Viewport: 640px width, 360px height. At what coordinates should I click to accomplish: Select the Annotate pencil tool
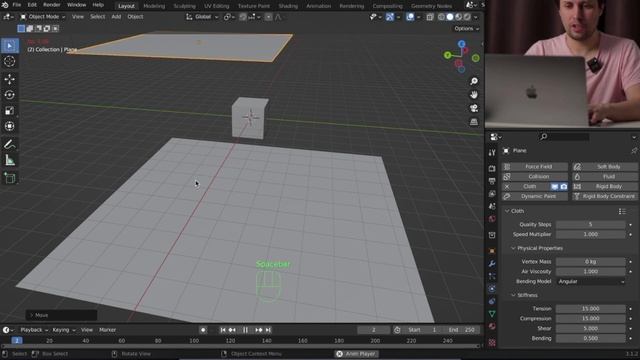coord(10,144)
